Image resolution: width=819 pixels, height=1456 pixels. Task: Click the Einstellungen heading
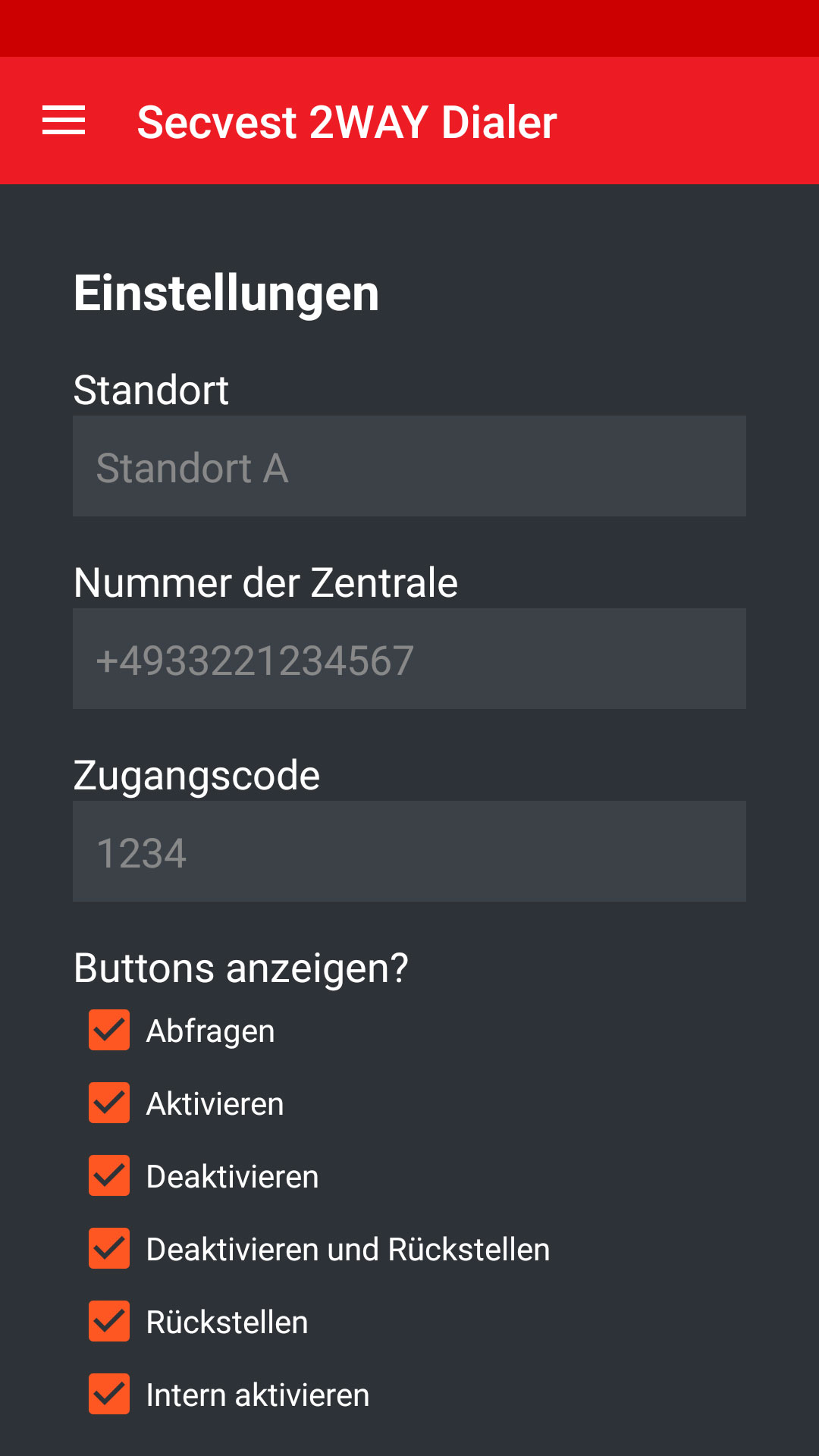point(226,293)
